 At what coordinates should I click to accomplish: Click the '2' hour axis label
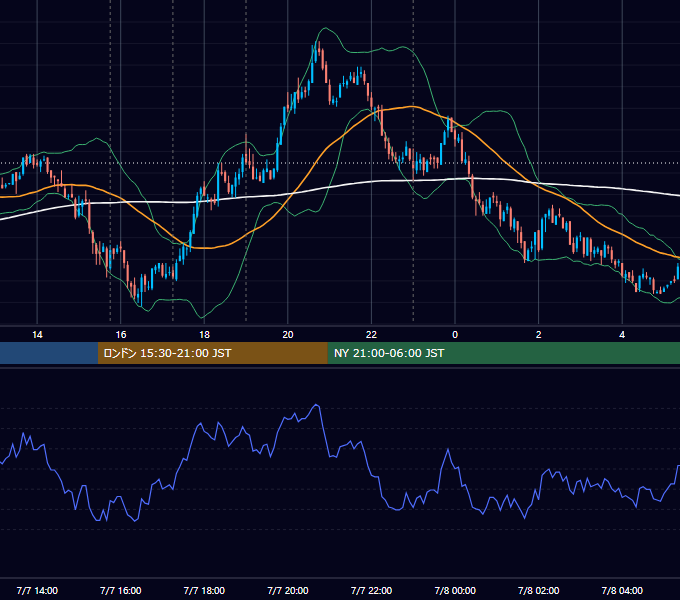tap(539, 335)
